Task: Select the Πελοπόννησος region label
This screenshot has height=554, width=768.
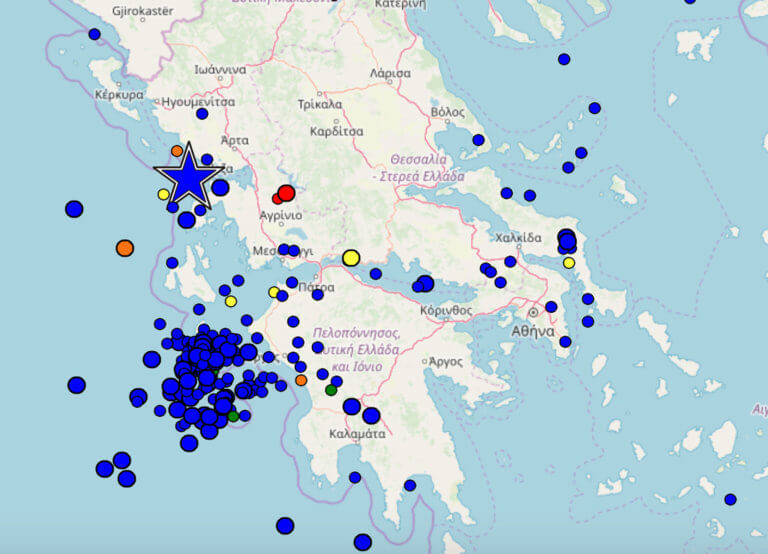Action: [356, 332]
